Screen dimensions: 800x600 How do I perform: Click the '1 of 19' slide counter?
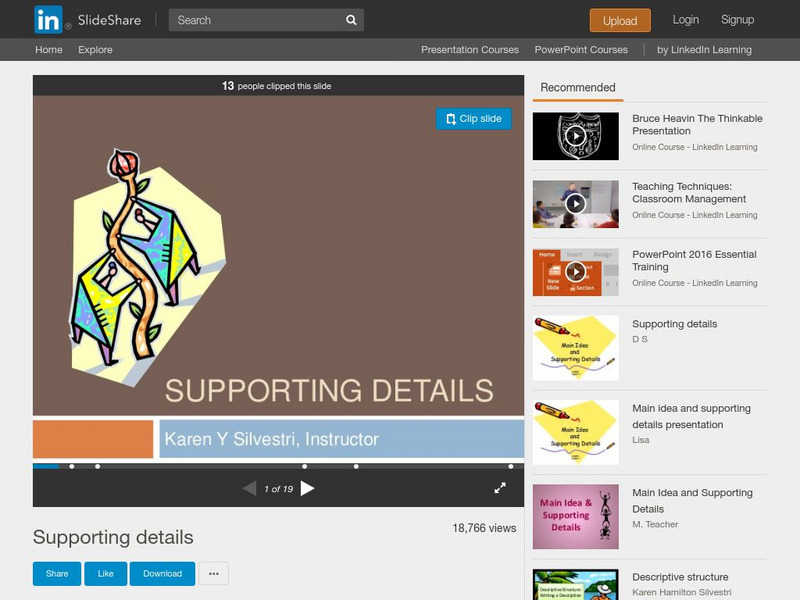[x=279, y=489]
